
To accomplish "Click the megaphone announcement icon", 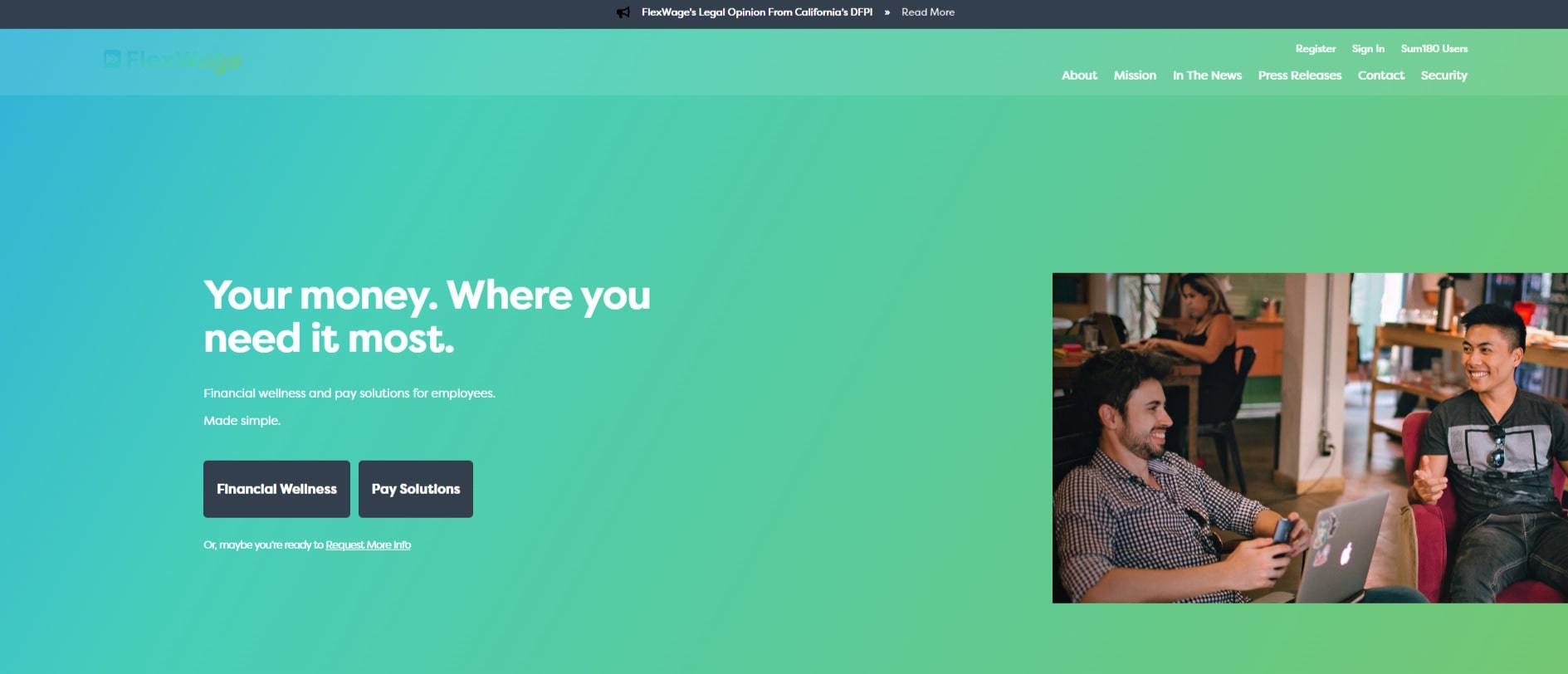I will 623,12.
